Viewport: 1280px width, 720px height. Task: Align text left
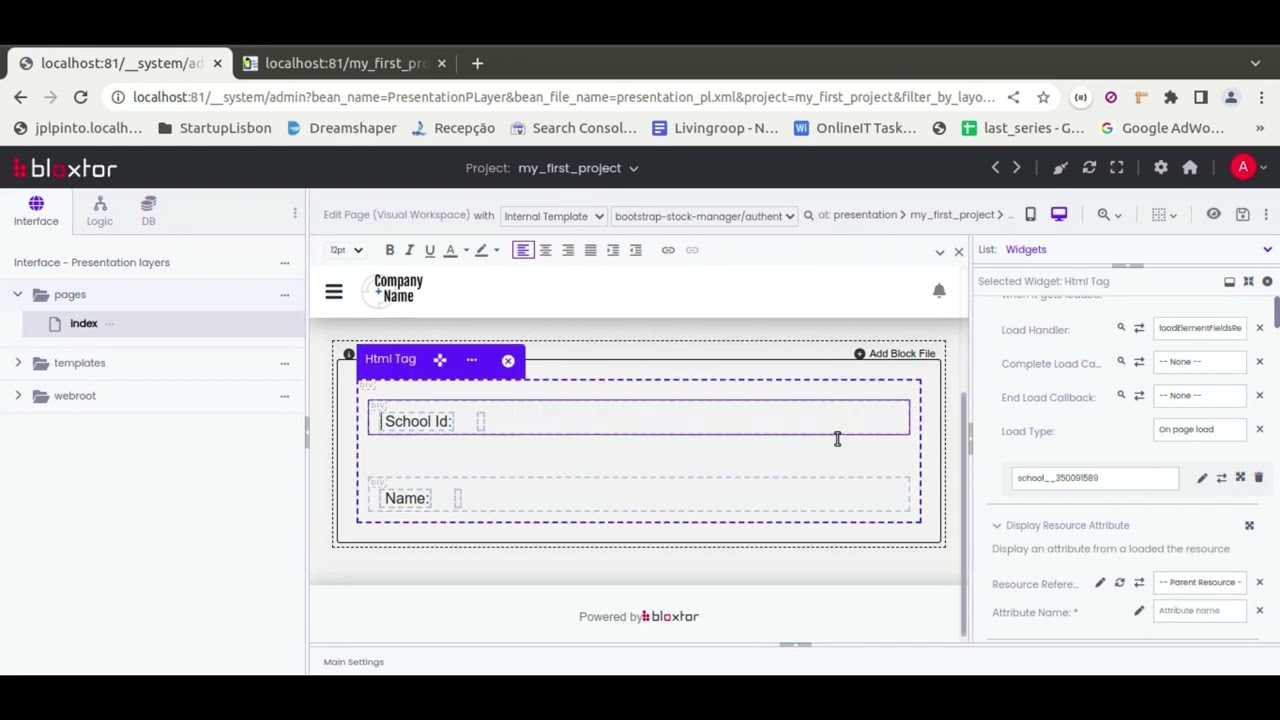[523, 250]
